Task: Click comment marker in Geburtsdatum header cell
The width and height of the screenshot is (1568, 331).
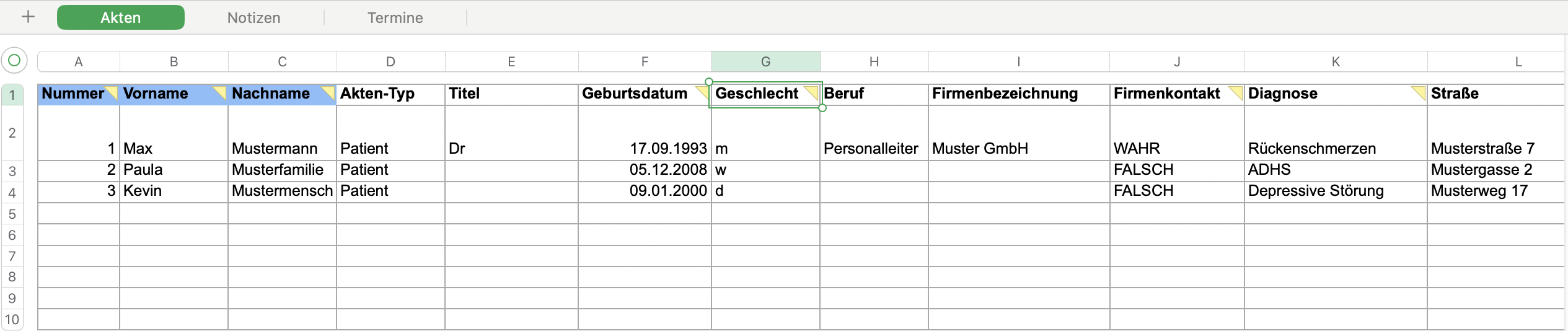Action: click(x=703, y=91)
